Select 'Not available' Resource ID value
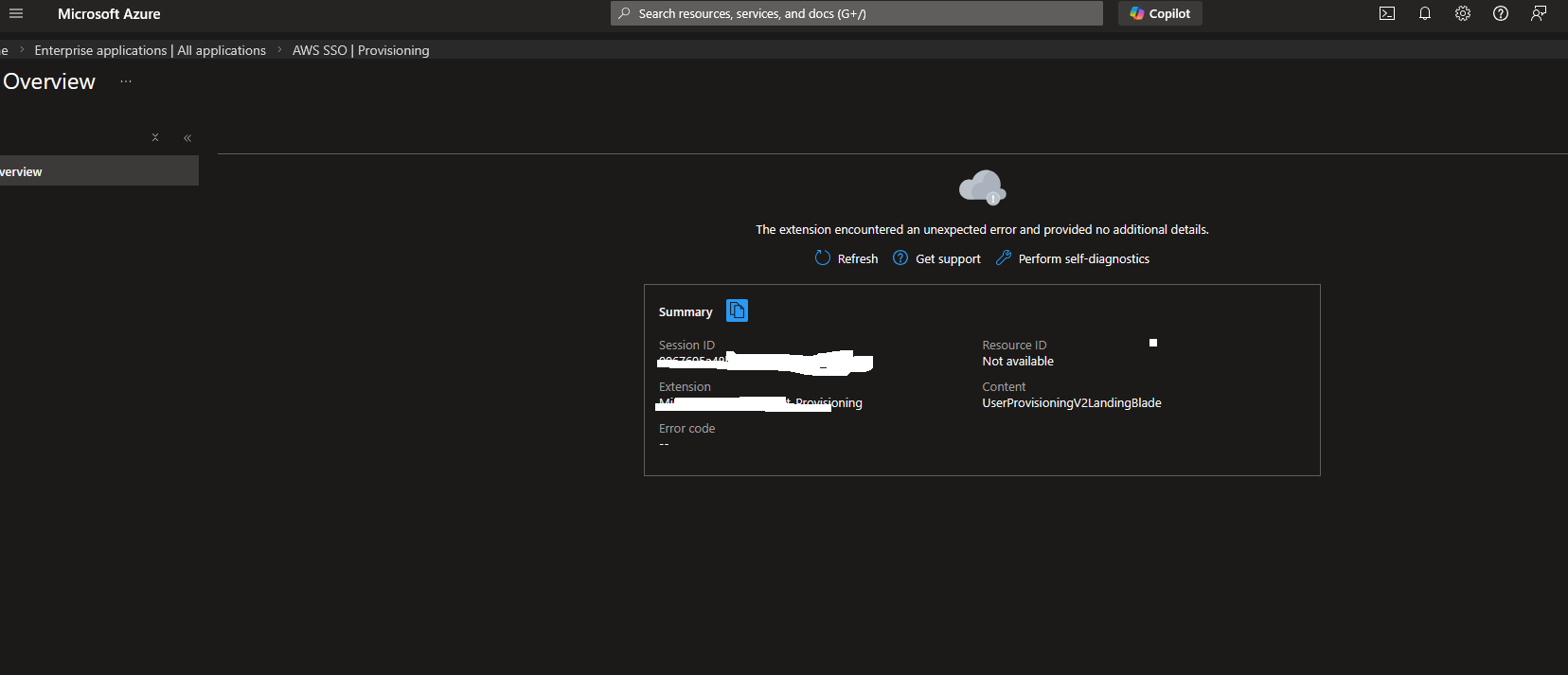This screenshot has width=1568, height=675. point(1018,362)
